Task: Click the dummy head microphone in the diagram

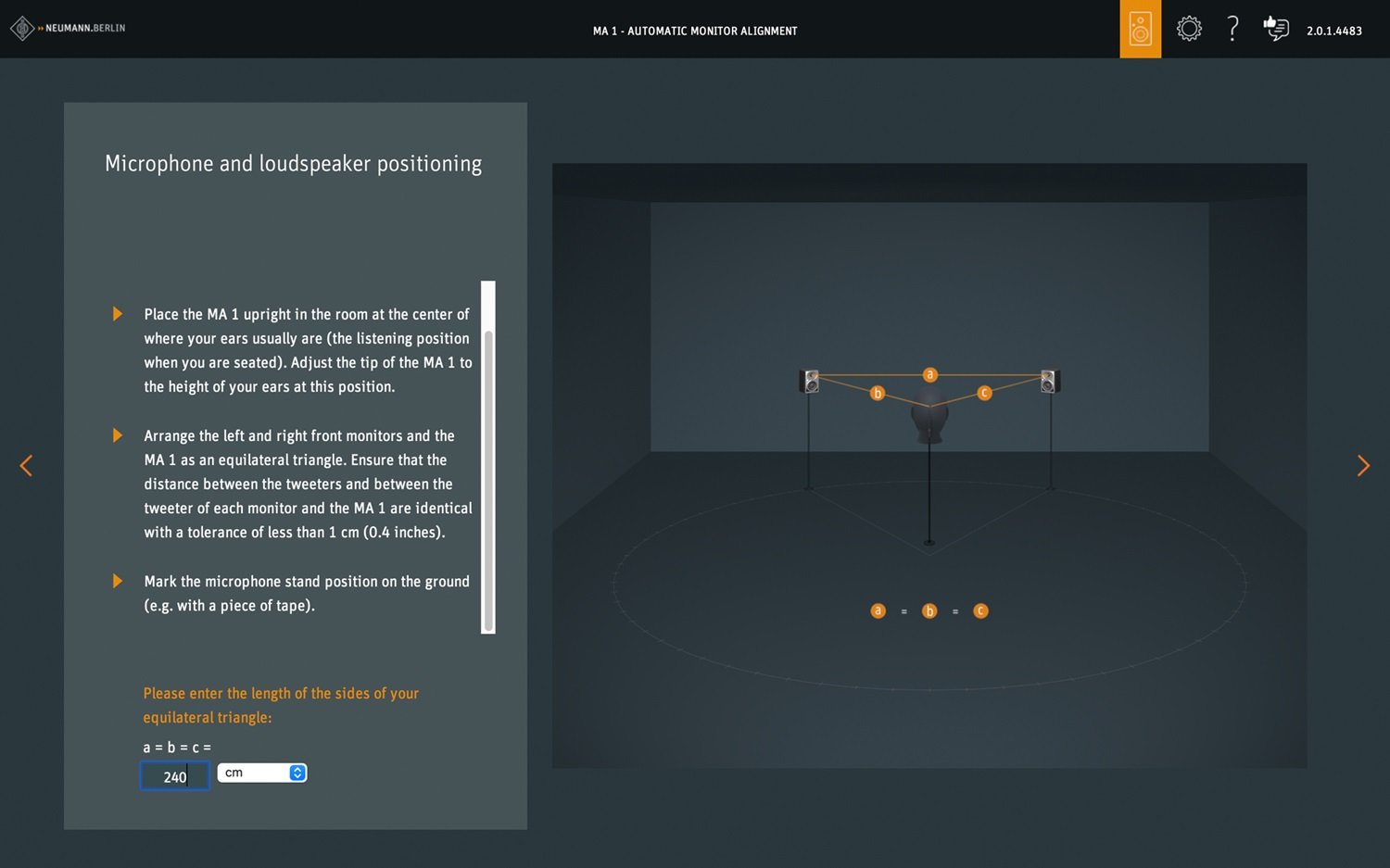Action: (929, 419)
